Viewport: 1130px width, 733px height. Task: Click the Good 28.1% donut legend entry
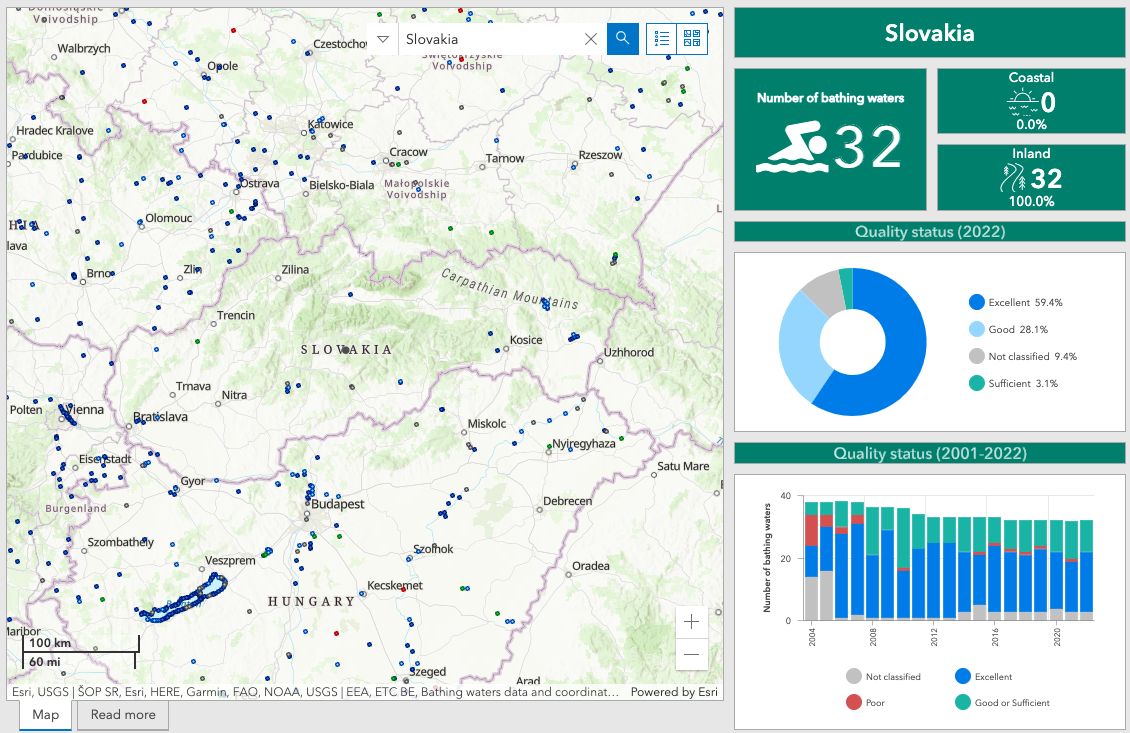[x=1017, y=329]
